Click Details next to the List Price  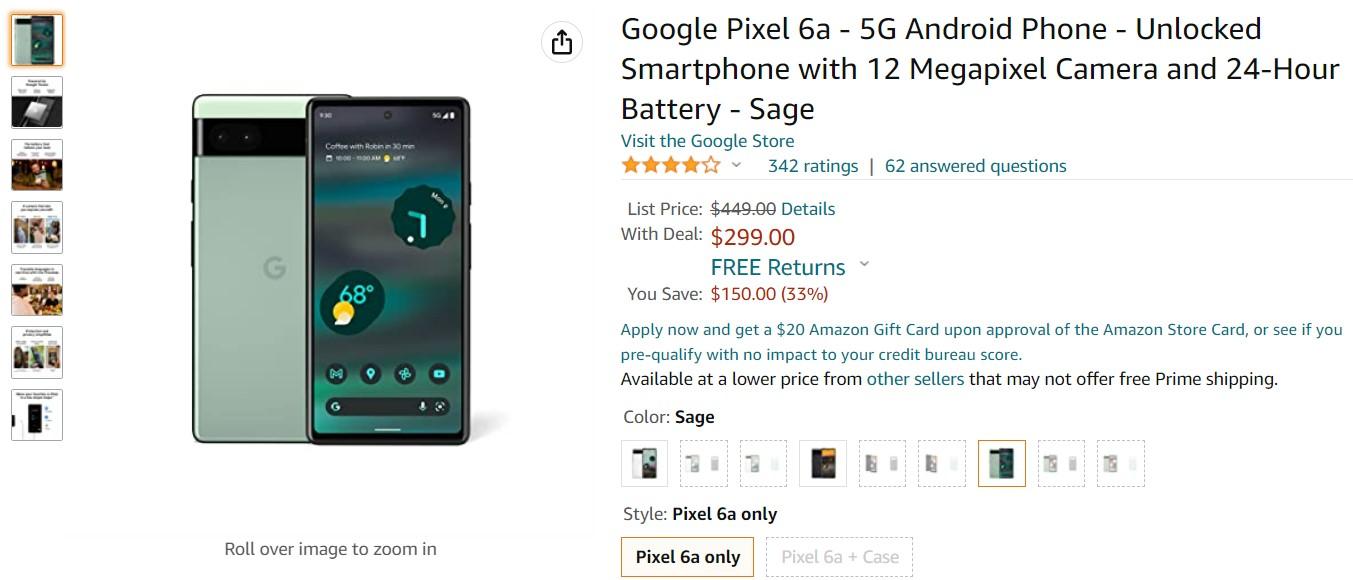(x=807, y=209)
